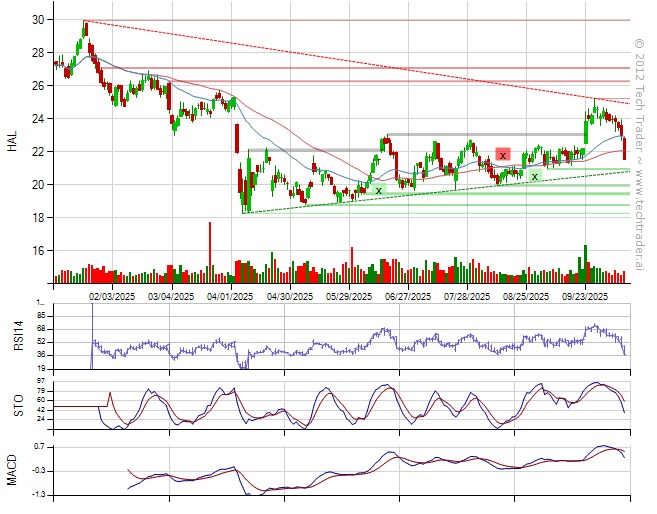657x514 pixels.
Task: Click the HAL ticker axis label
Action: pos(12,143)
